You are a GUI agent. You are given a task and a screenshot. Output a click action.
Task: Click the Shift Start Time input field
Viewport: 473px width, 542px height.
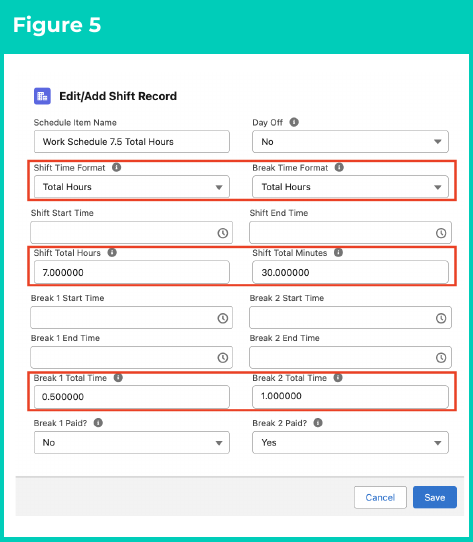click(131, 233)
